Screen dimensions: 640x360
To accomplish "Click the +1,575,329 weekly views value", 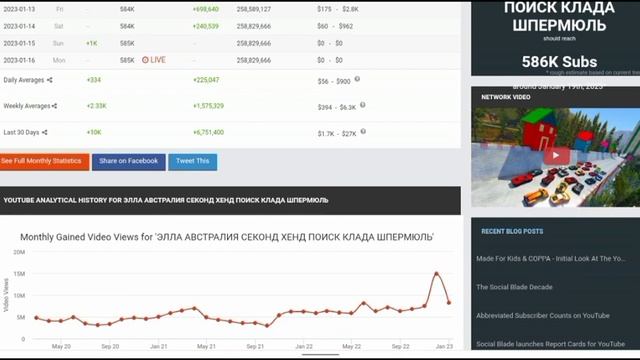I will pos(208,106).
